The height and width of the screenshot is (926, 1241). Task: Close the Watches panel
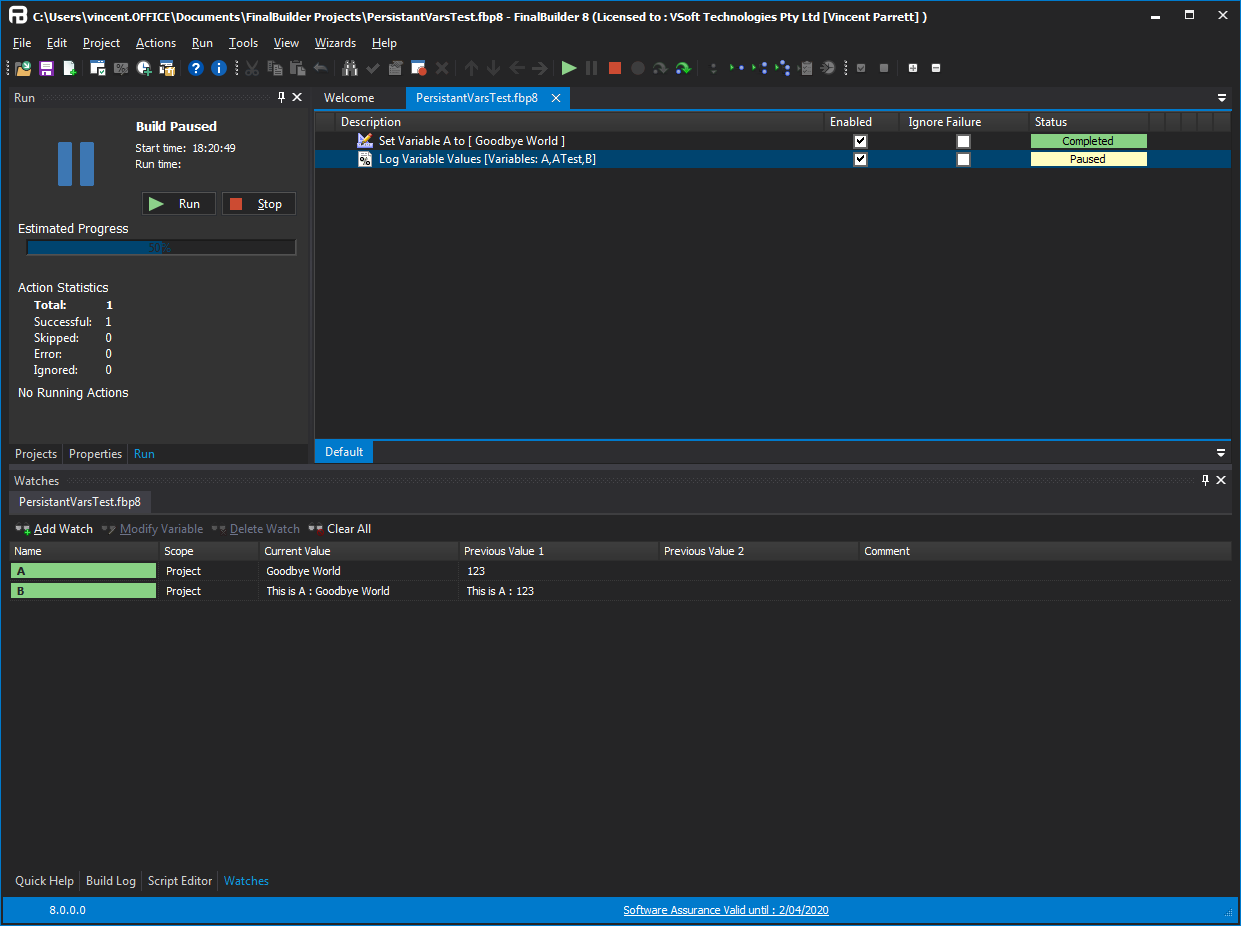(x=1221, y=480)
